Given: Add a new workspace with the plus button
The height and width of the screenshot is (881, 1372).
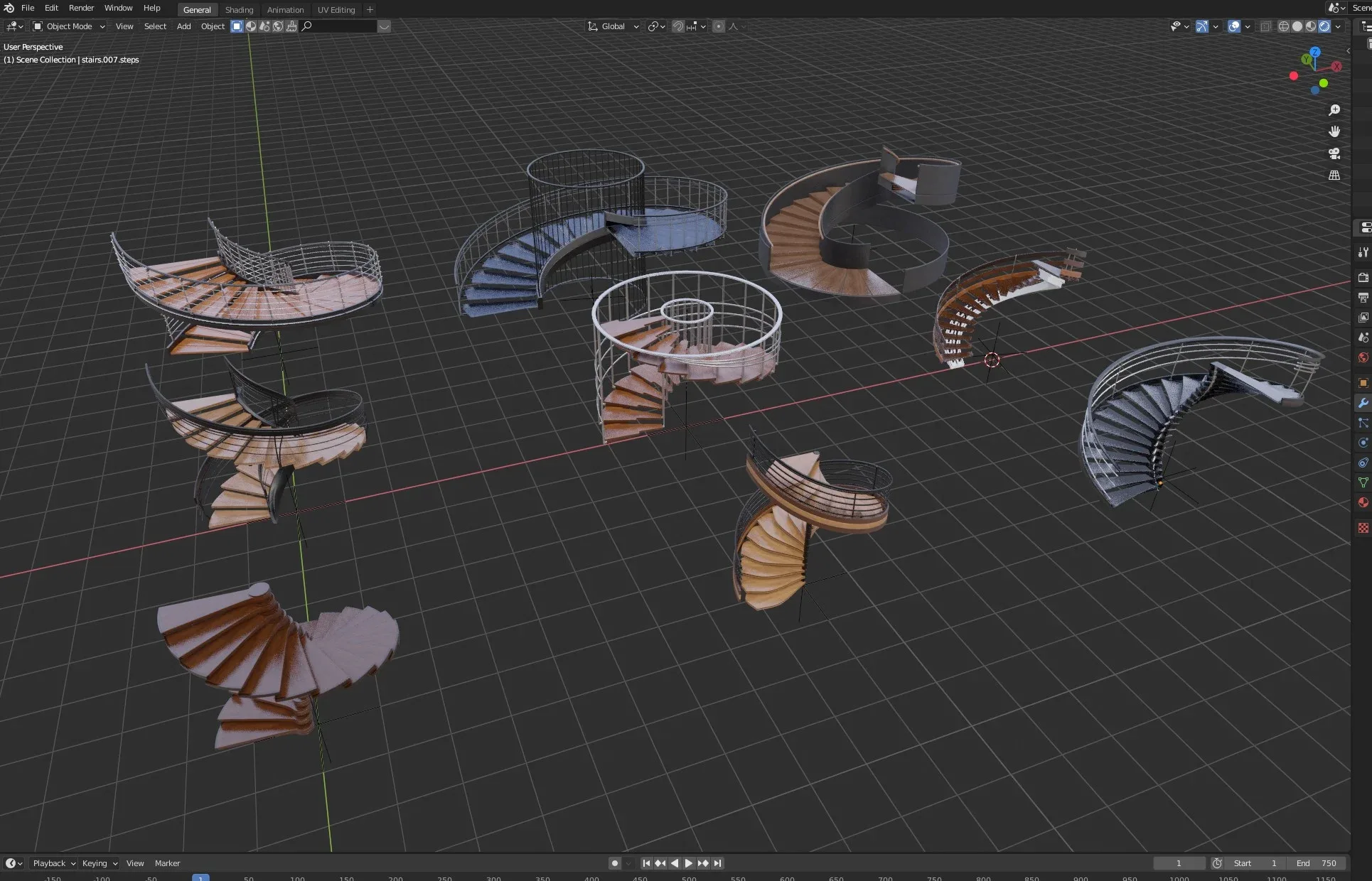Looking at the screenshot, I should 370,9.
